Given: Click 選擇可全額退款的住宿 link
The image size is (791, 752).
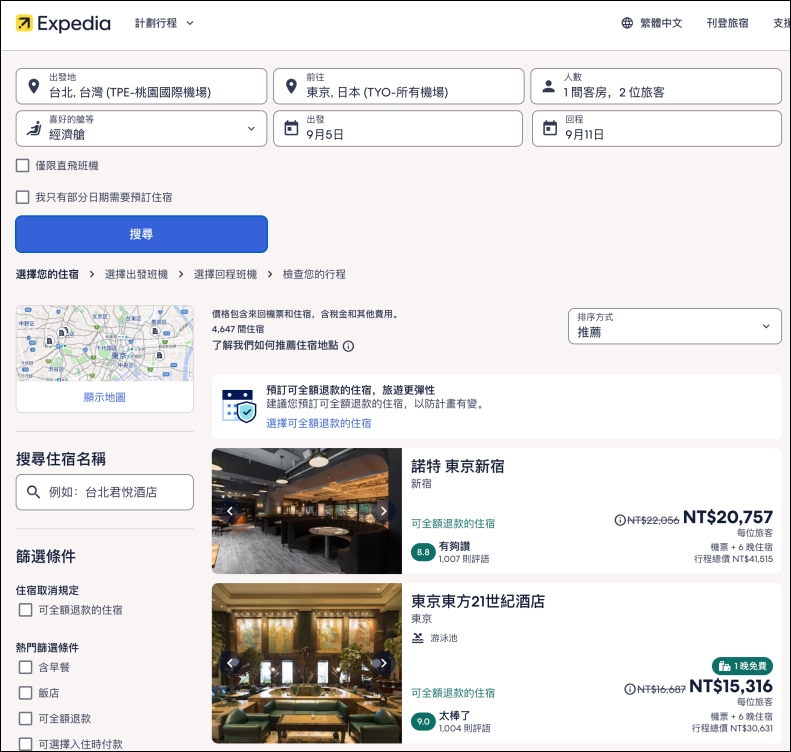Looking at the screenshot, I should click(x=319, y=423).
